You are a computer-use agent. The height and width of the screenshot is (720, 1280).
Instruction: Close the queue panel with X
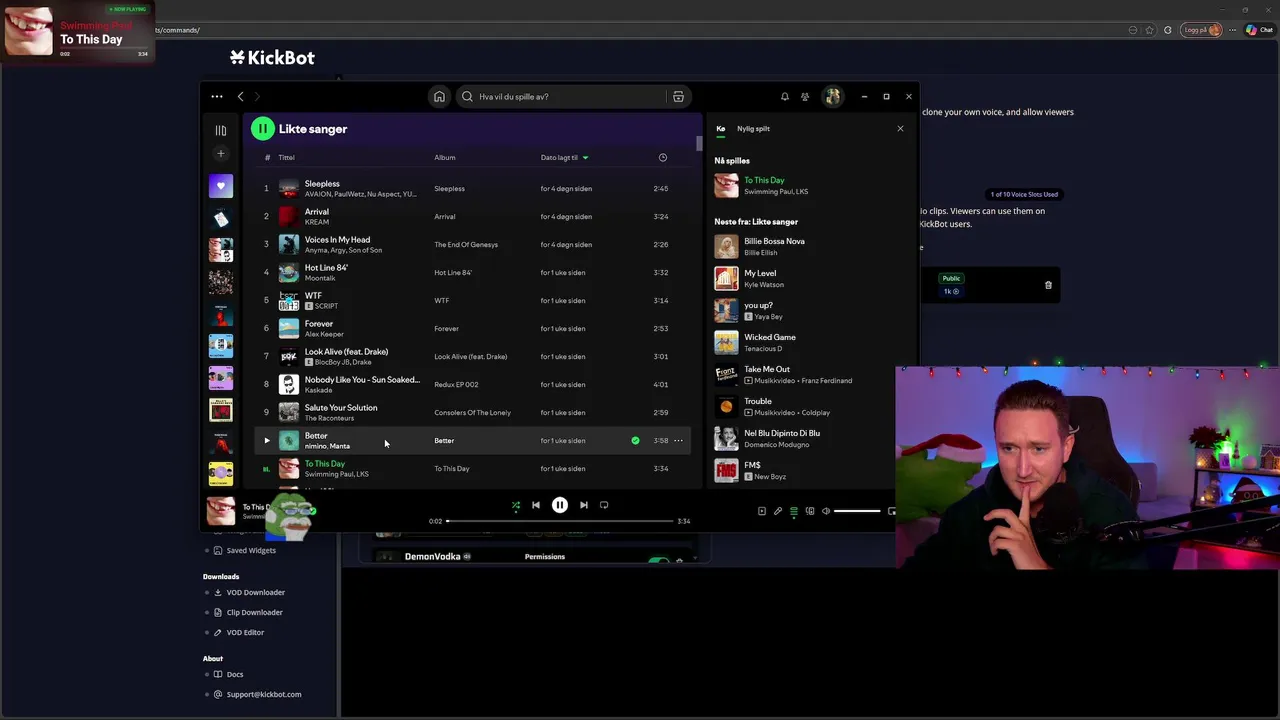[x=900, y=128]
